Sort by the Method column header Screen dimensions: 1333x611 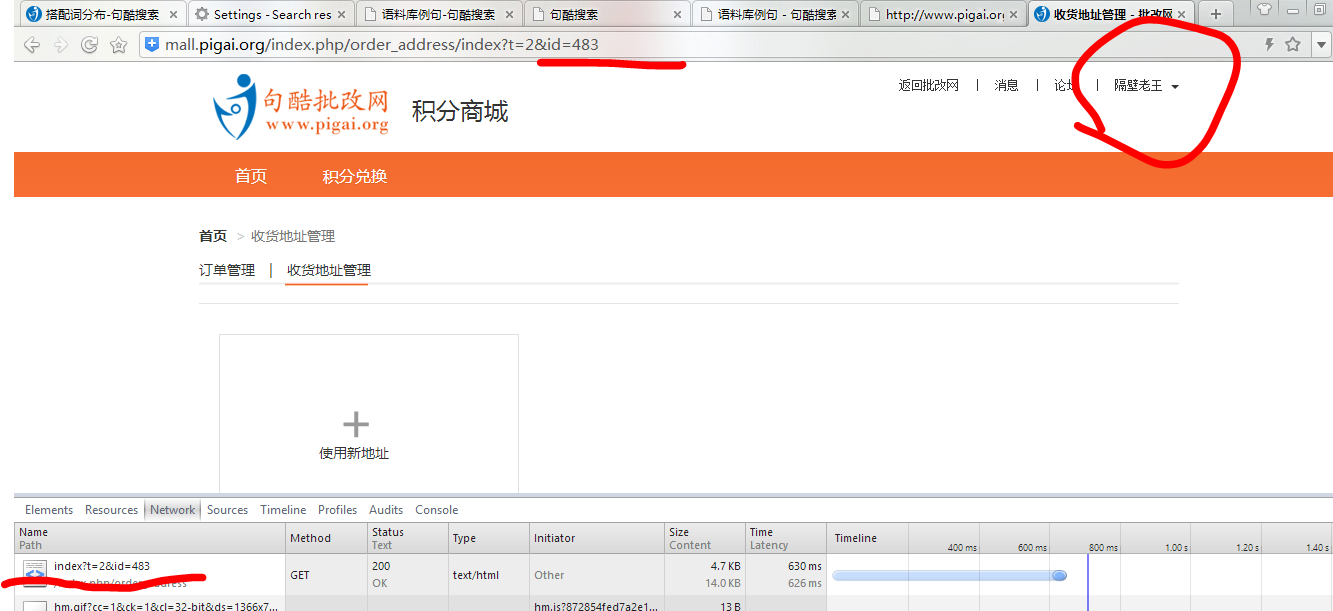coord(326,538)
